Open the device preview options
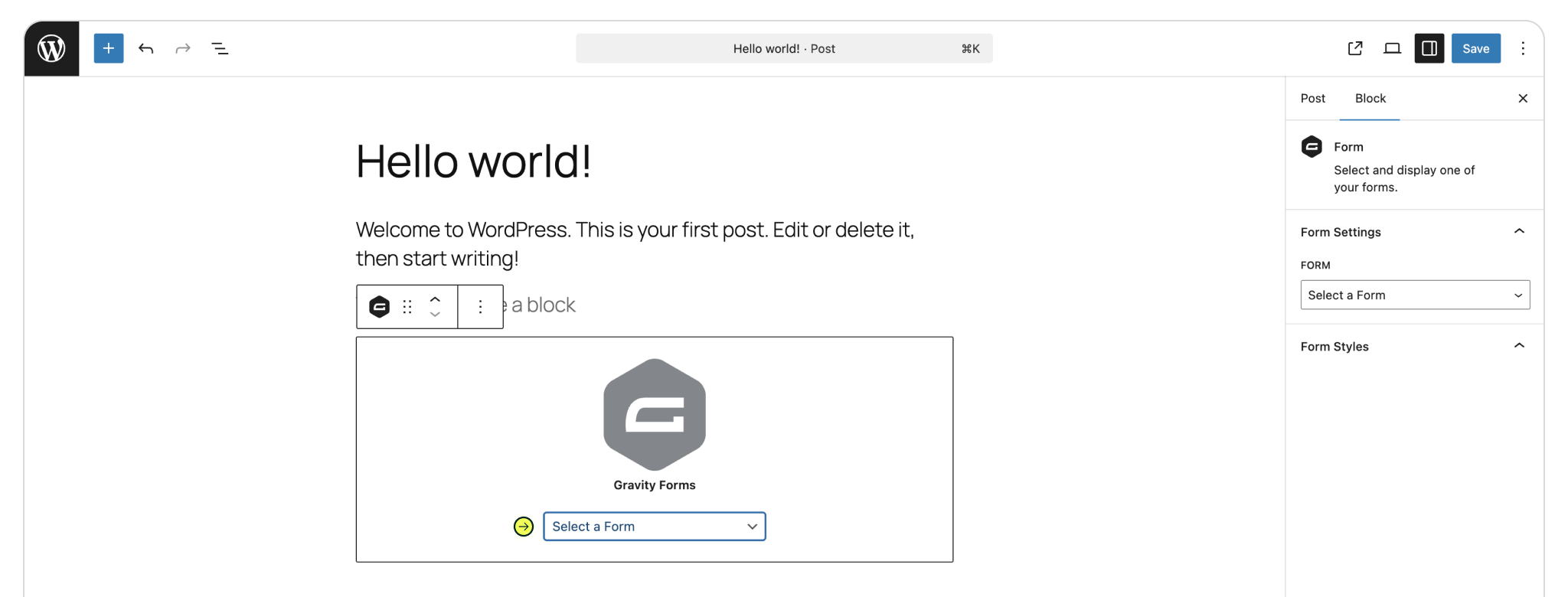This screenshot has height=597, width=1568. pyautogui.click(x=1392, y=48)
